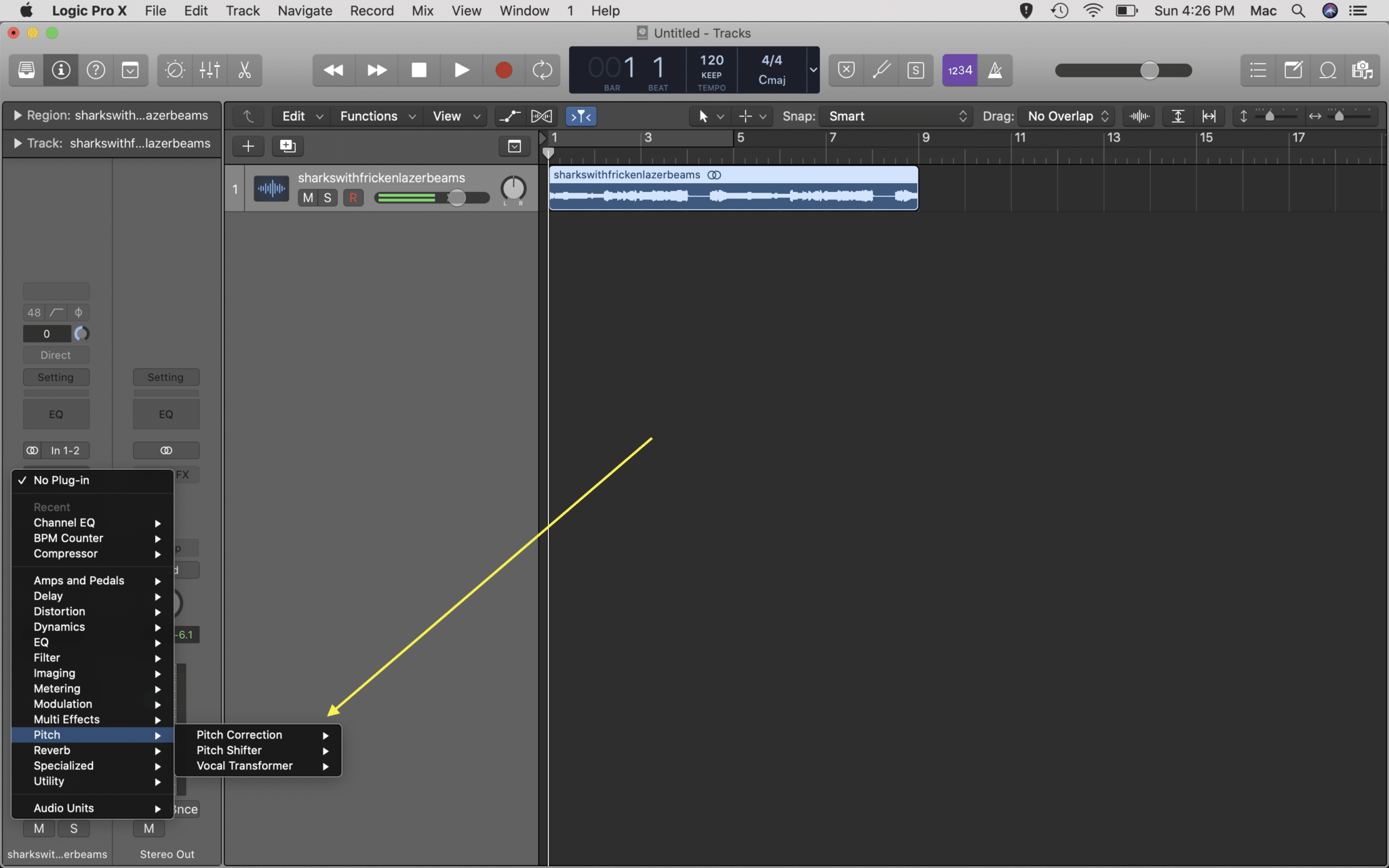This screenshot has height=868, width=1389.
Task: Select the sharkswithfrickenlazerbeams audio region
Action: [x=733, y=188]
